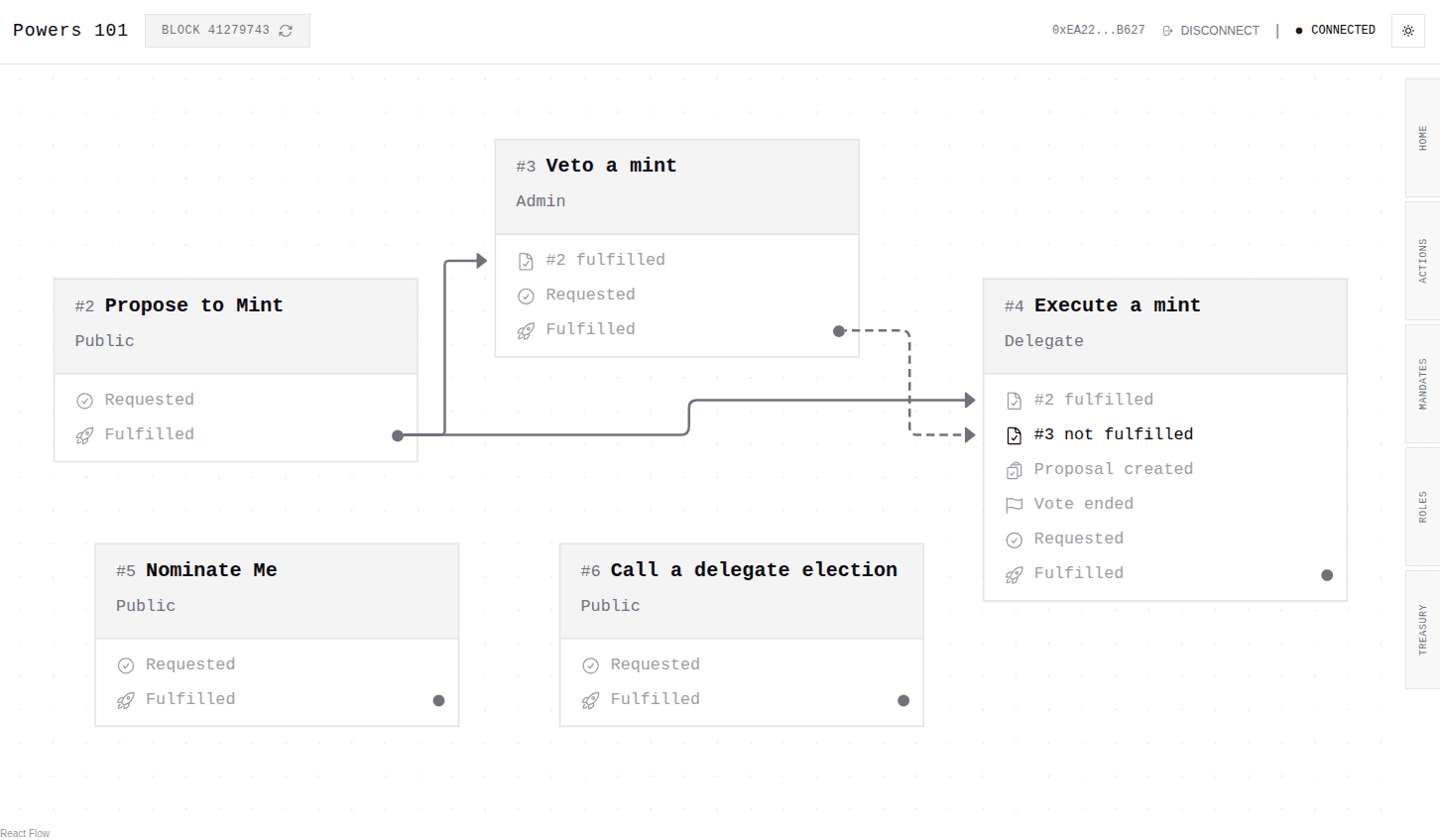Select the Requested check icon in Propose to Mint

coord(83,400)
